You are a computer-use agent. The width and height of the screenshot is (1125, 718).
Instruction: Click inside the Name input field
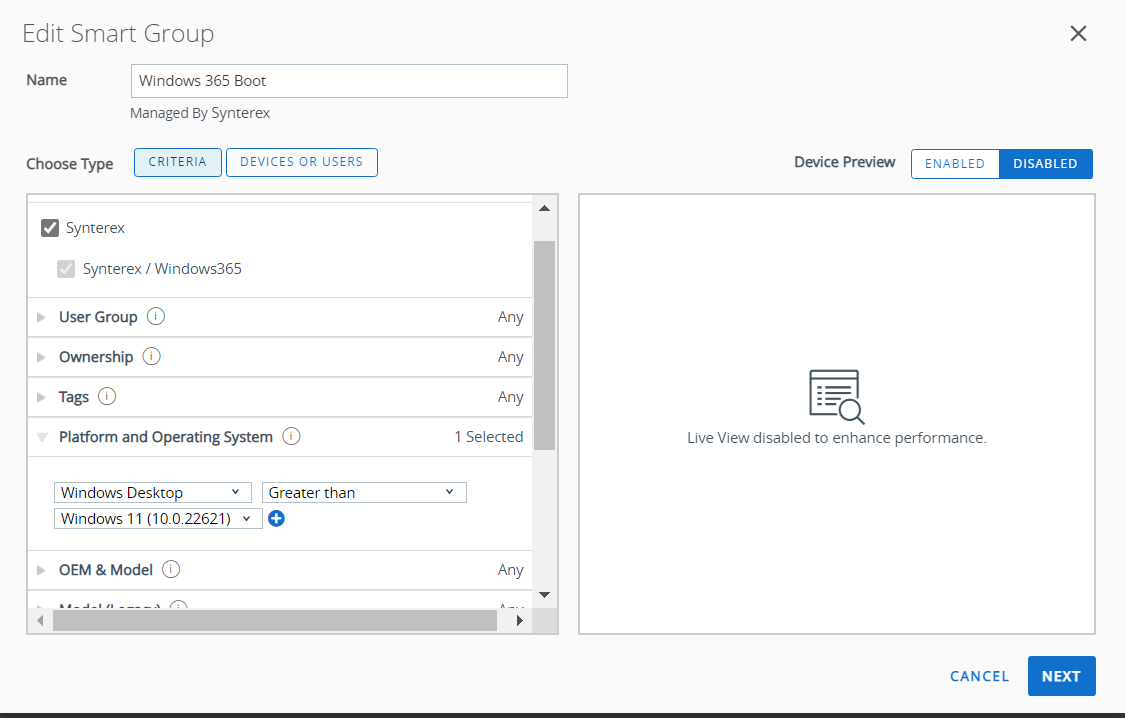349,81
